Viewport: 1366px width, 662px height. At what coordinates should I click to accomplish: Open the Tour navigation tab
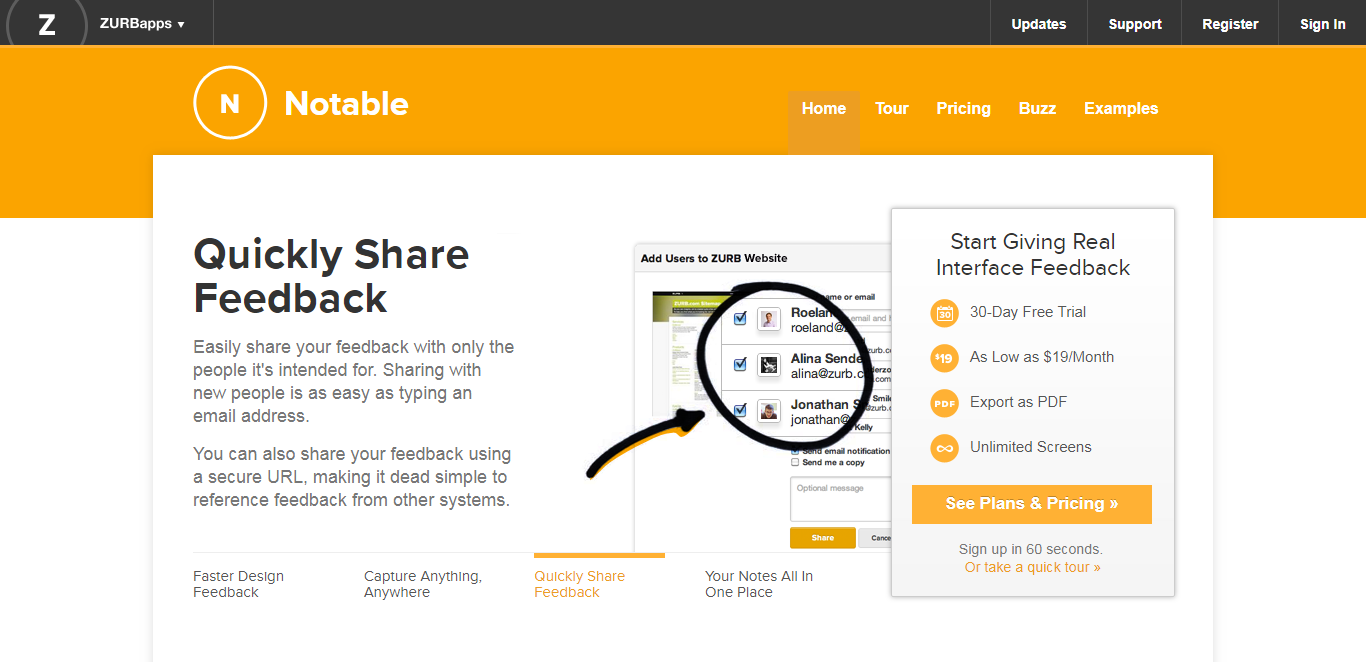coord(892,109)
